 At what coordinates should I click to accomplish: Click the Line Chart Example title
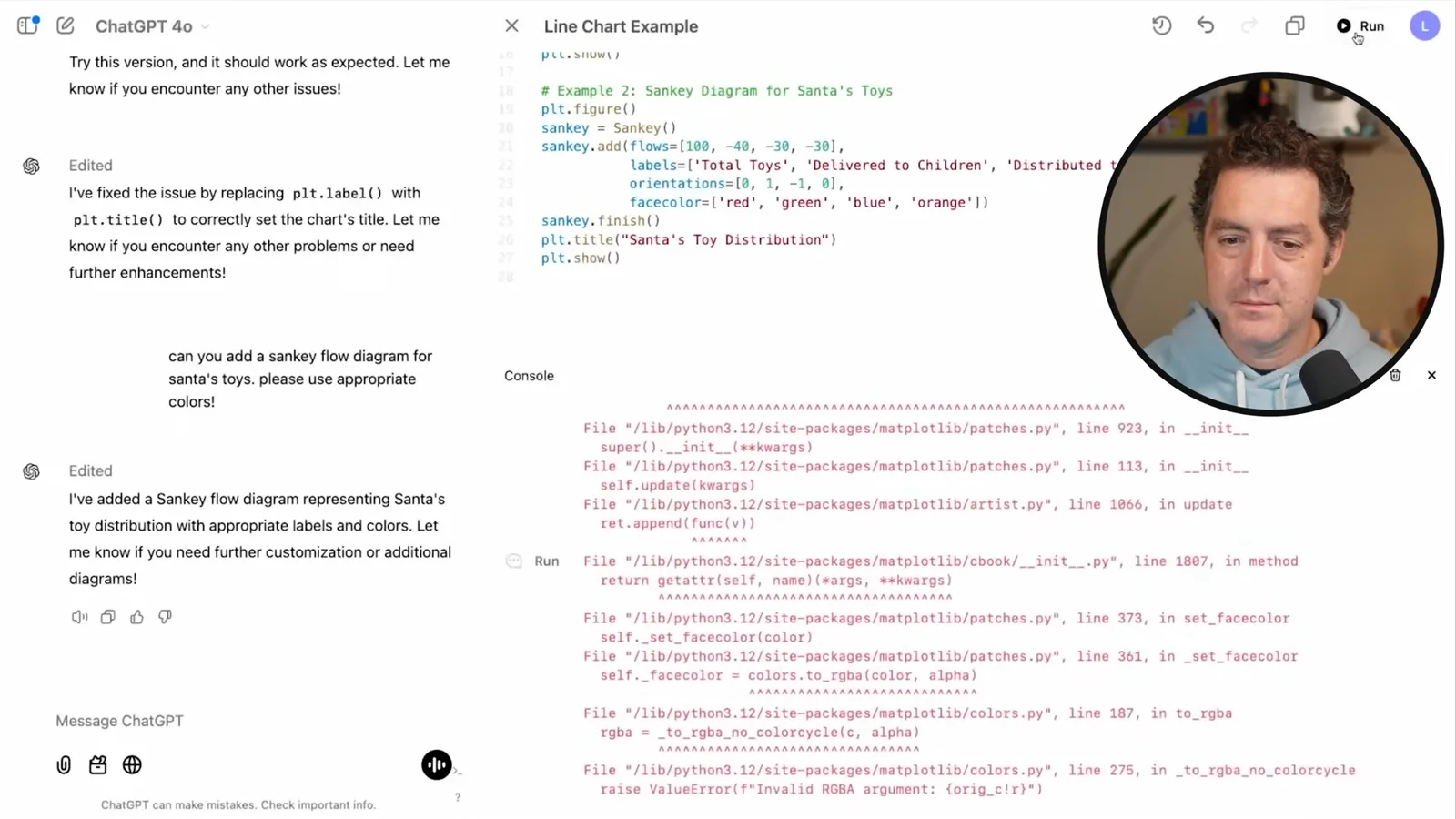(621, 26)
